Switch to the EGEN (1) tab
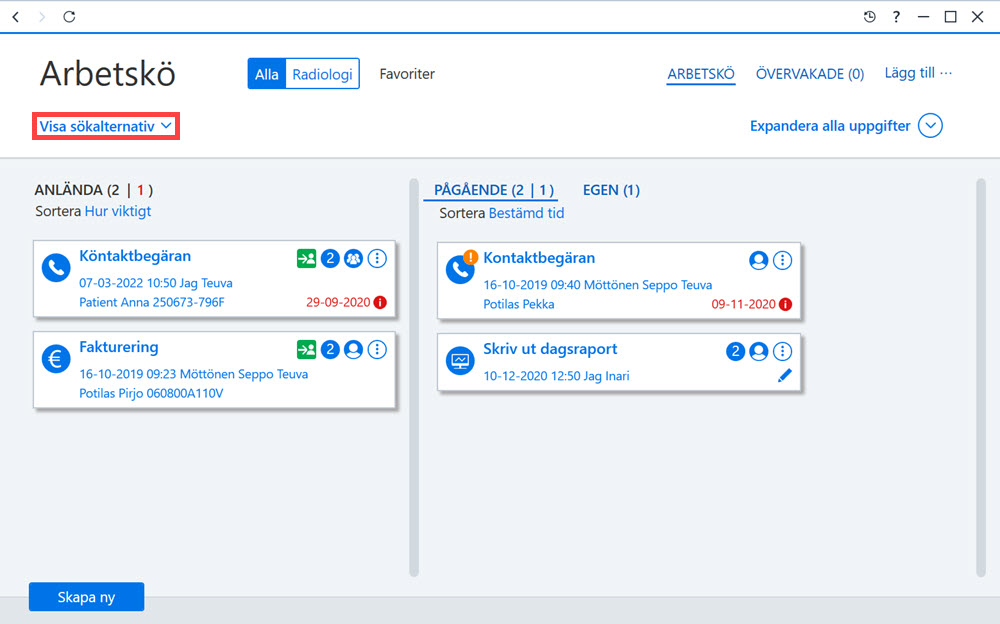1000x624 pixels. click(611, 190)
